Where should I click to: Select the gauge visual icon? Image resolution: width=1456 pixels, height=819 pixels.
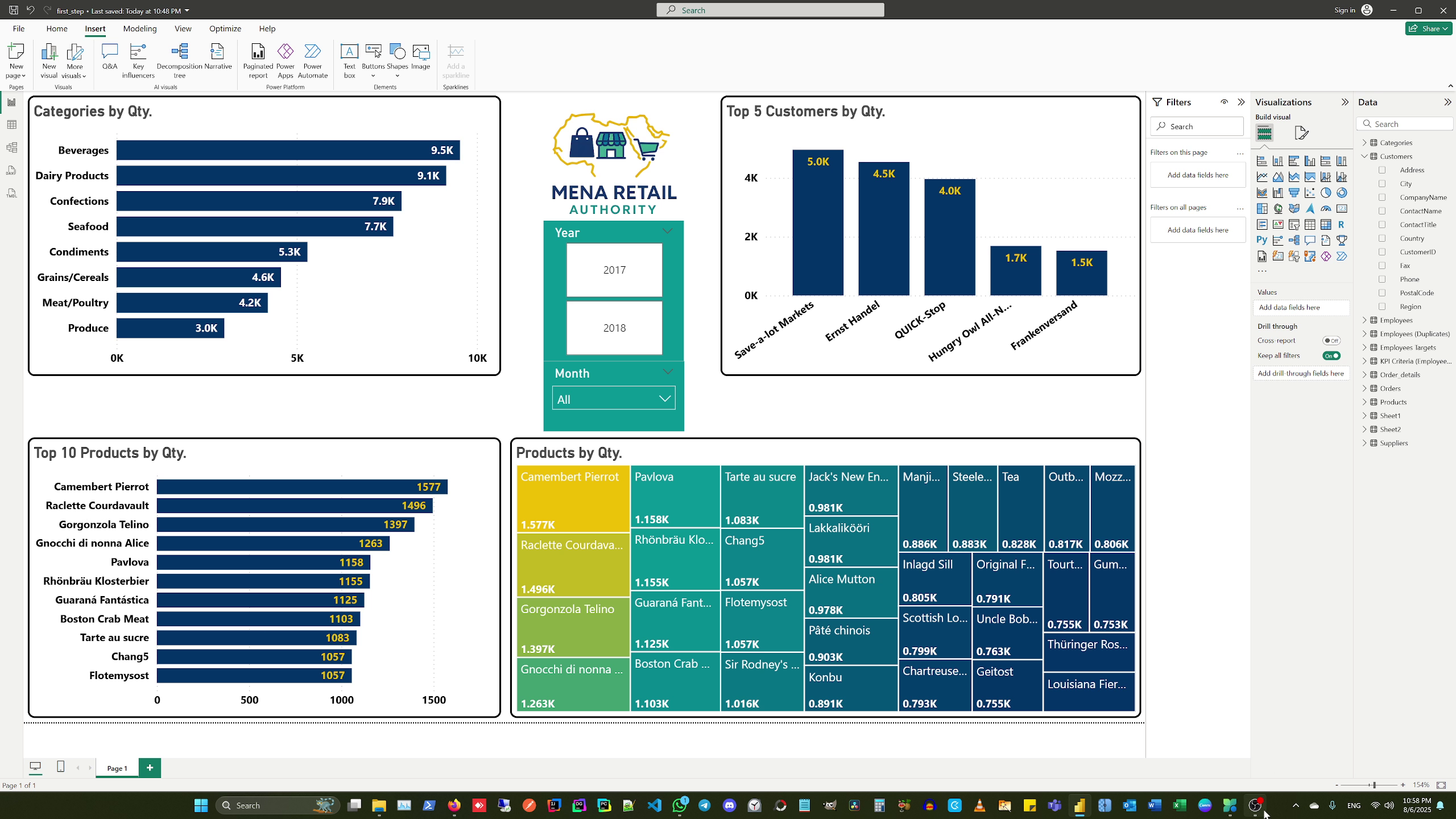coord(1326,209)
